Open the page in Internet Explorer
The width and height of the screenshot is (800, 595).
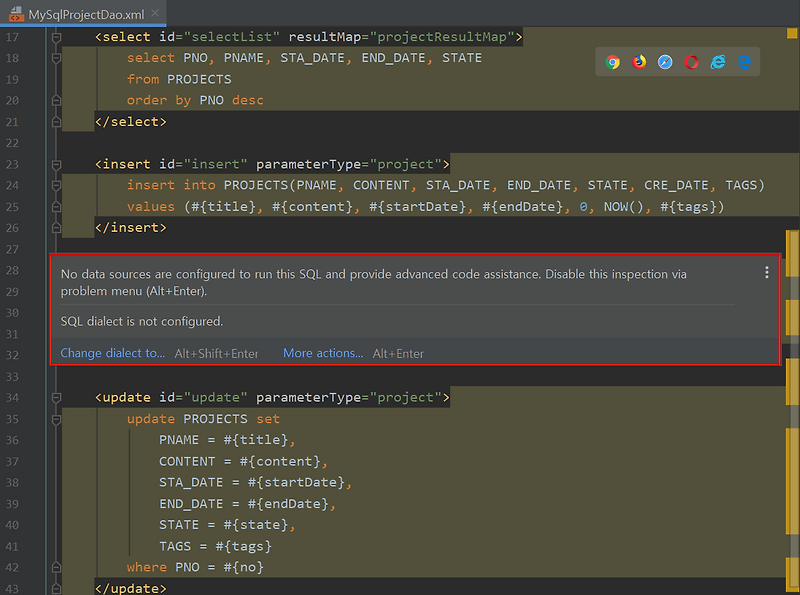pos(717,61)
